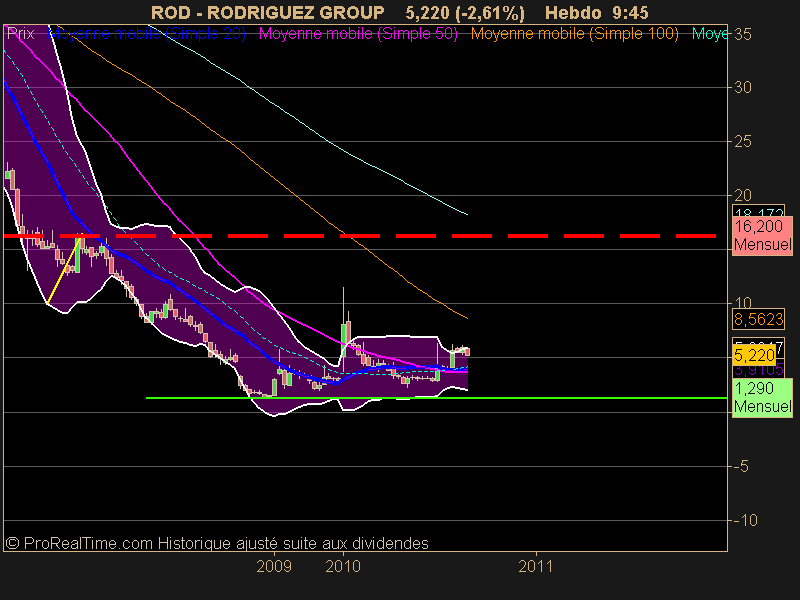
Task: Click the 2009 date axis label
Action: (x=274, y=566)
